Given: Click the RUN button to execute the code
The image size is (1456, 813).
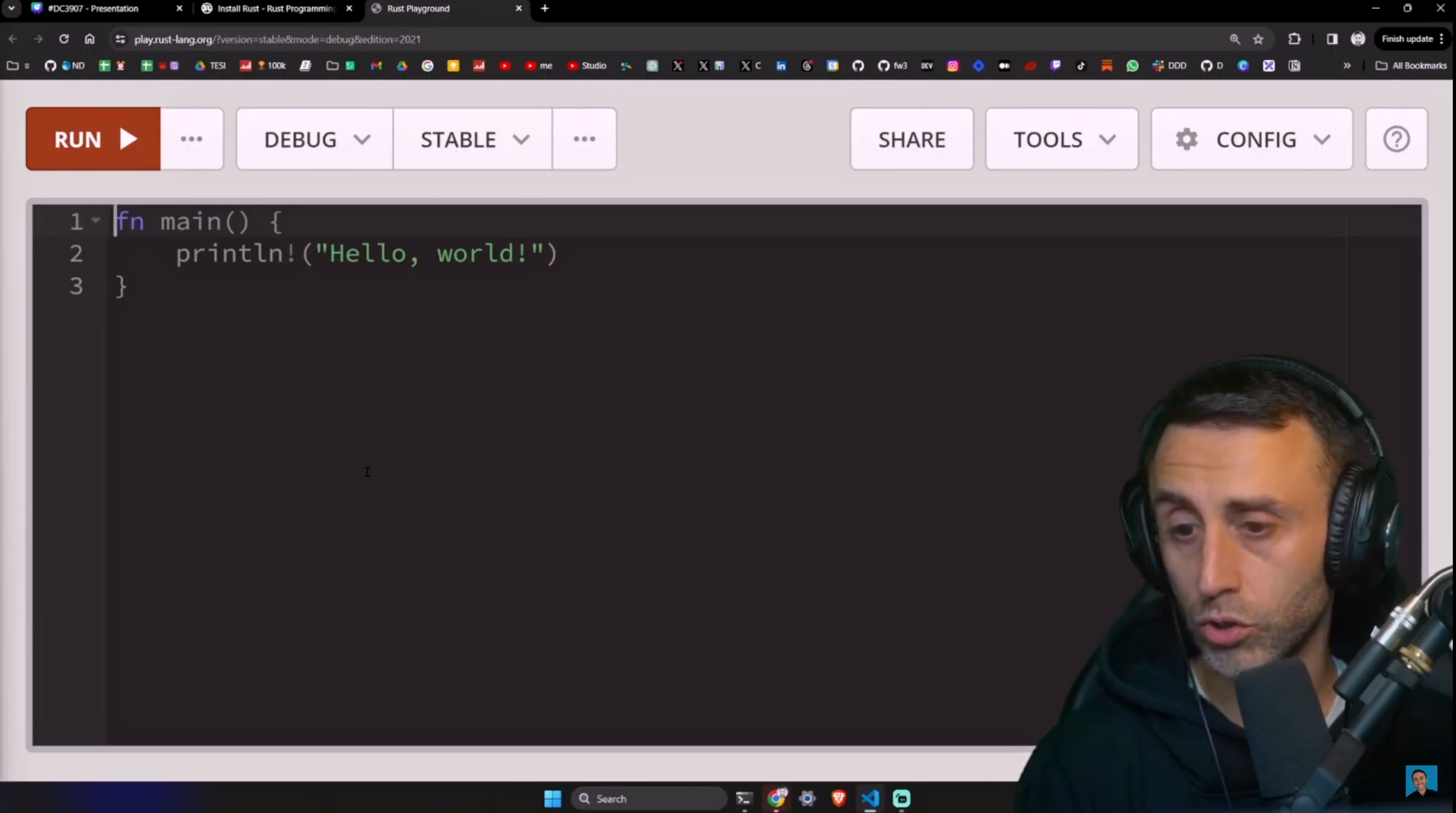Looking at the screenshot, I should [x=93, y=139].
